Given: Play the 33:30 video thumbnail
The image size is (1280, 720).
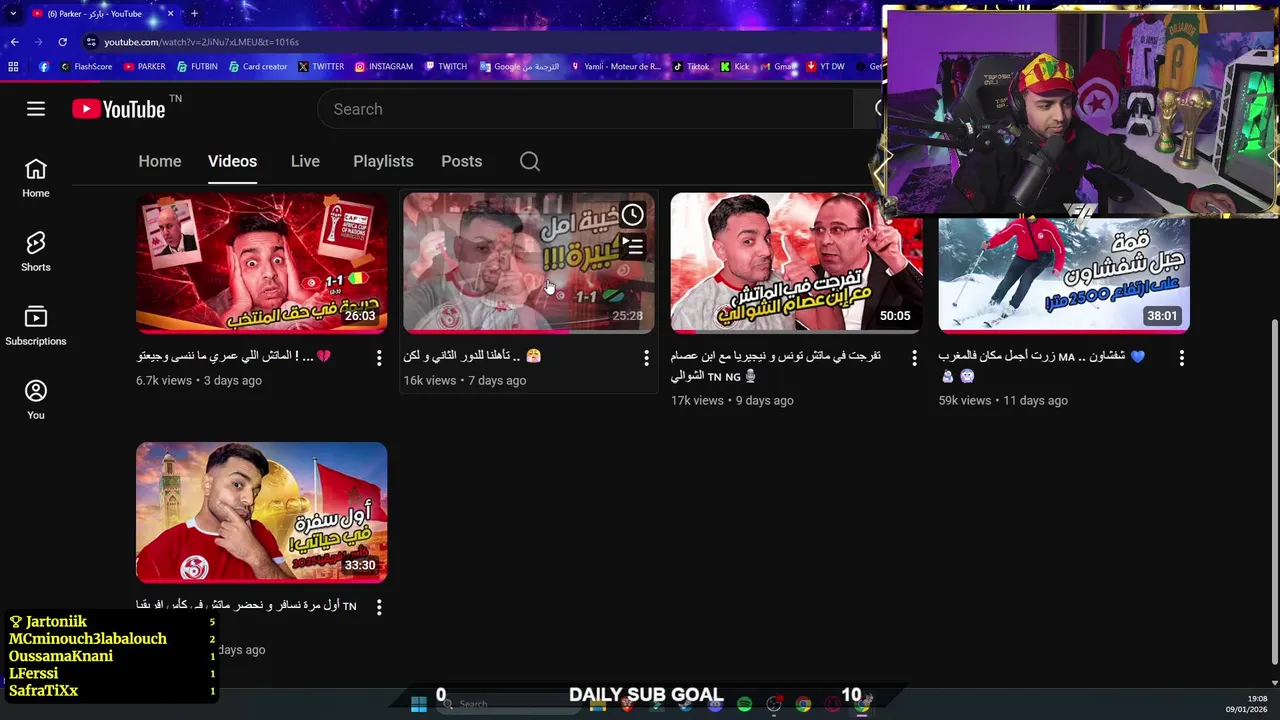Looking at the screenshot, I should [x=261, y=512].
